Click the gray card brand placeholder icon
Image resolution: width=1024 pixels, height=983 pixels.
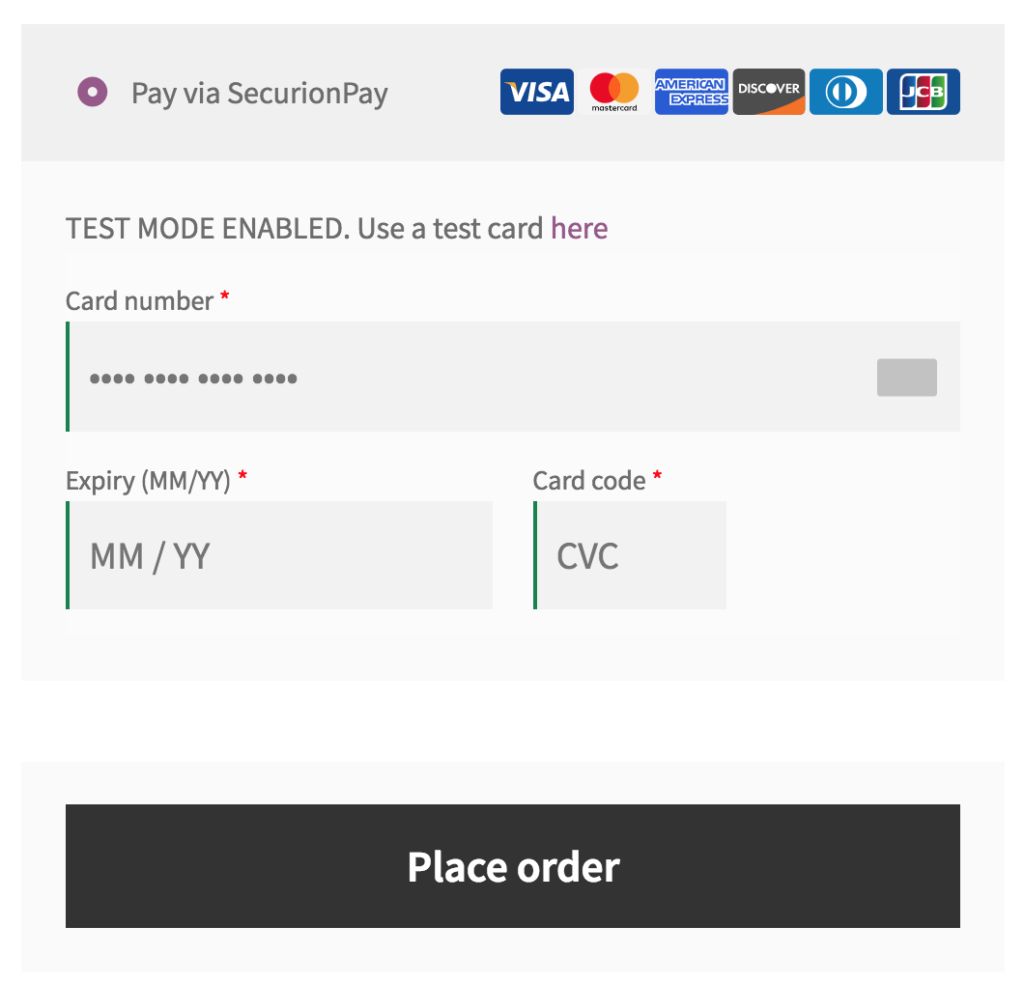(906, 377)
